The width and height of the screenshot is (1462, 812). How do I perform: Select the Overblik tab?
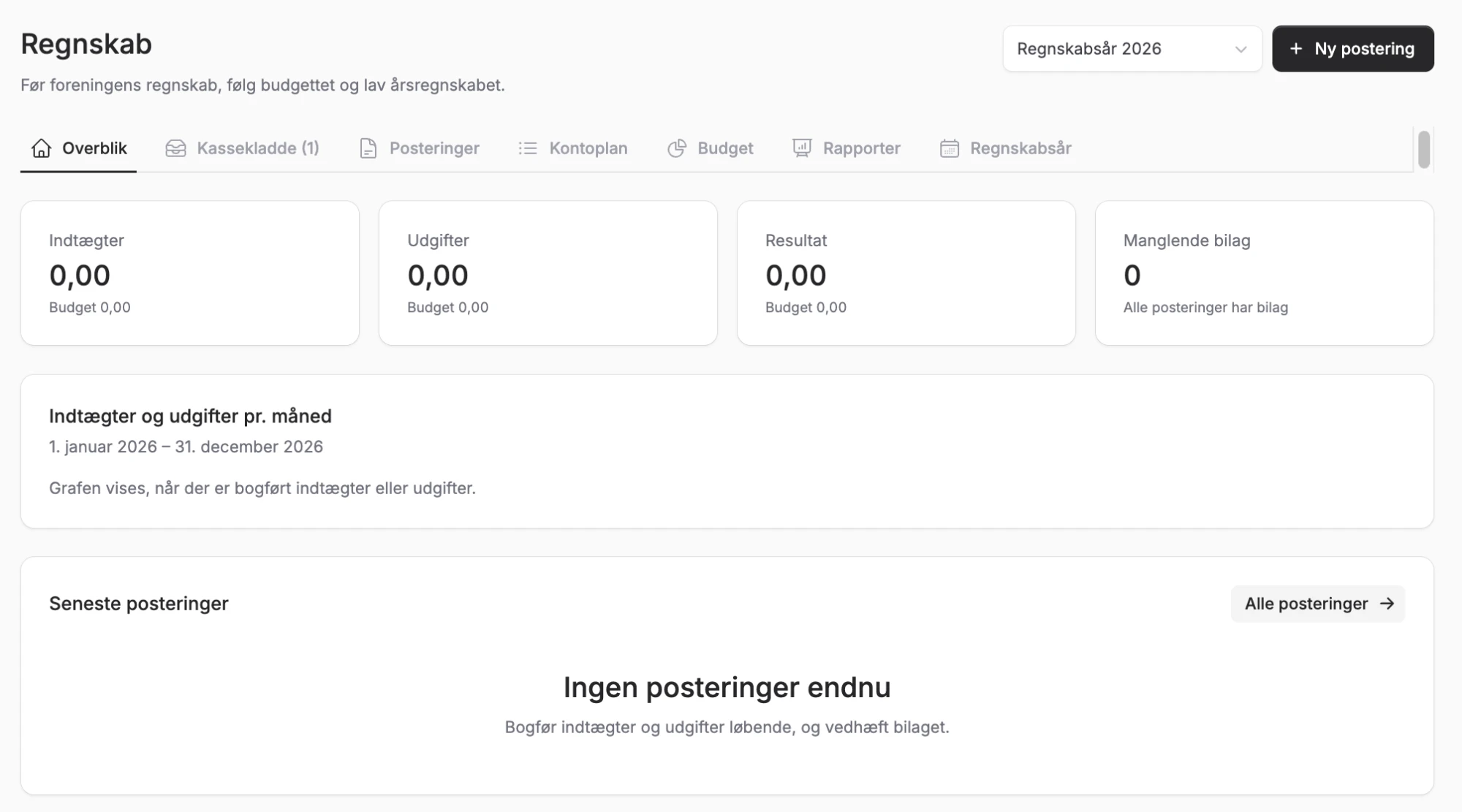click(79, 148)
